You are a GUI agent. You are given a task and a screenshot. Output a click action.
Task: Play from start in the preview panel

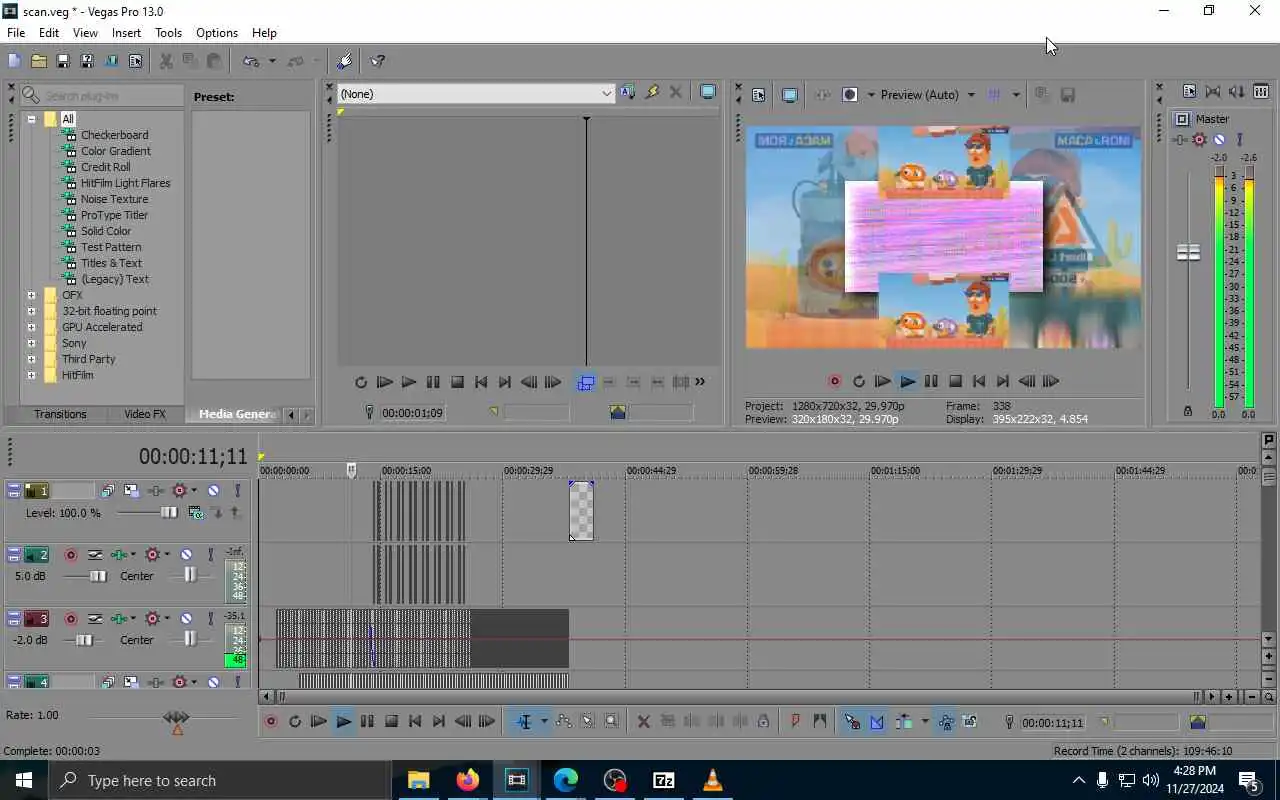tap(882, 381)
